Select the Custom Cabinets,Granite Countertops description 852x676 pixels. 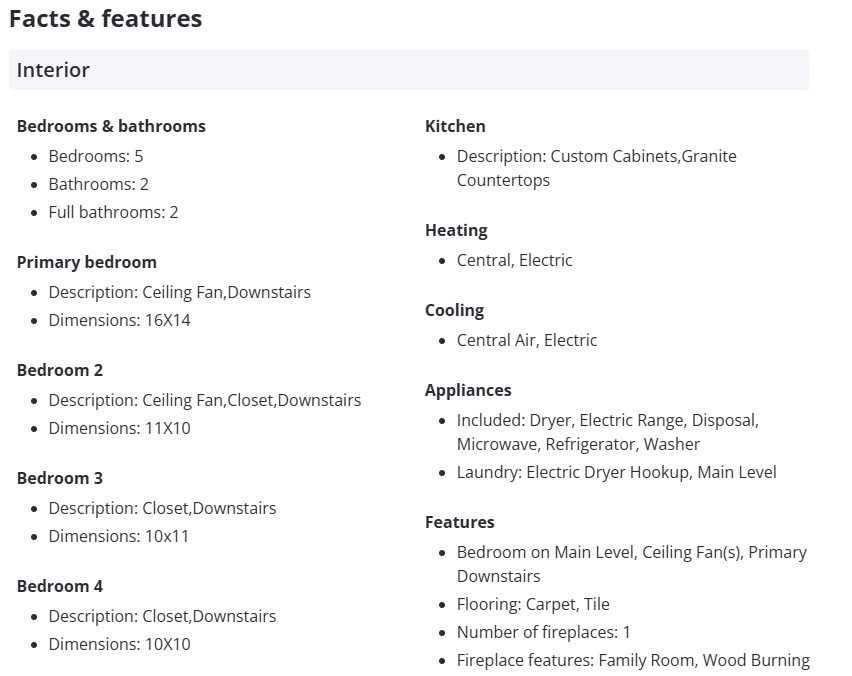tap(596, 168)
